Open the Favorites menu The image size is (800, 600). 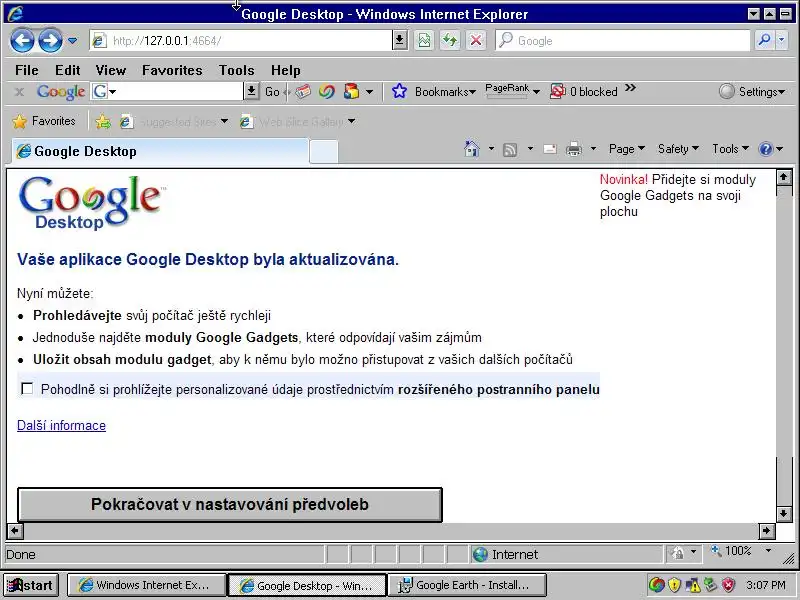pyautogui.click(x=172, y=70)
